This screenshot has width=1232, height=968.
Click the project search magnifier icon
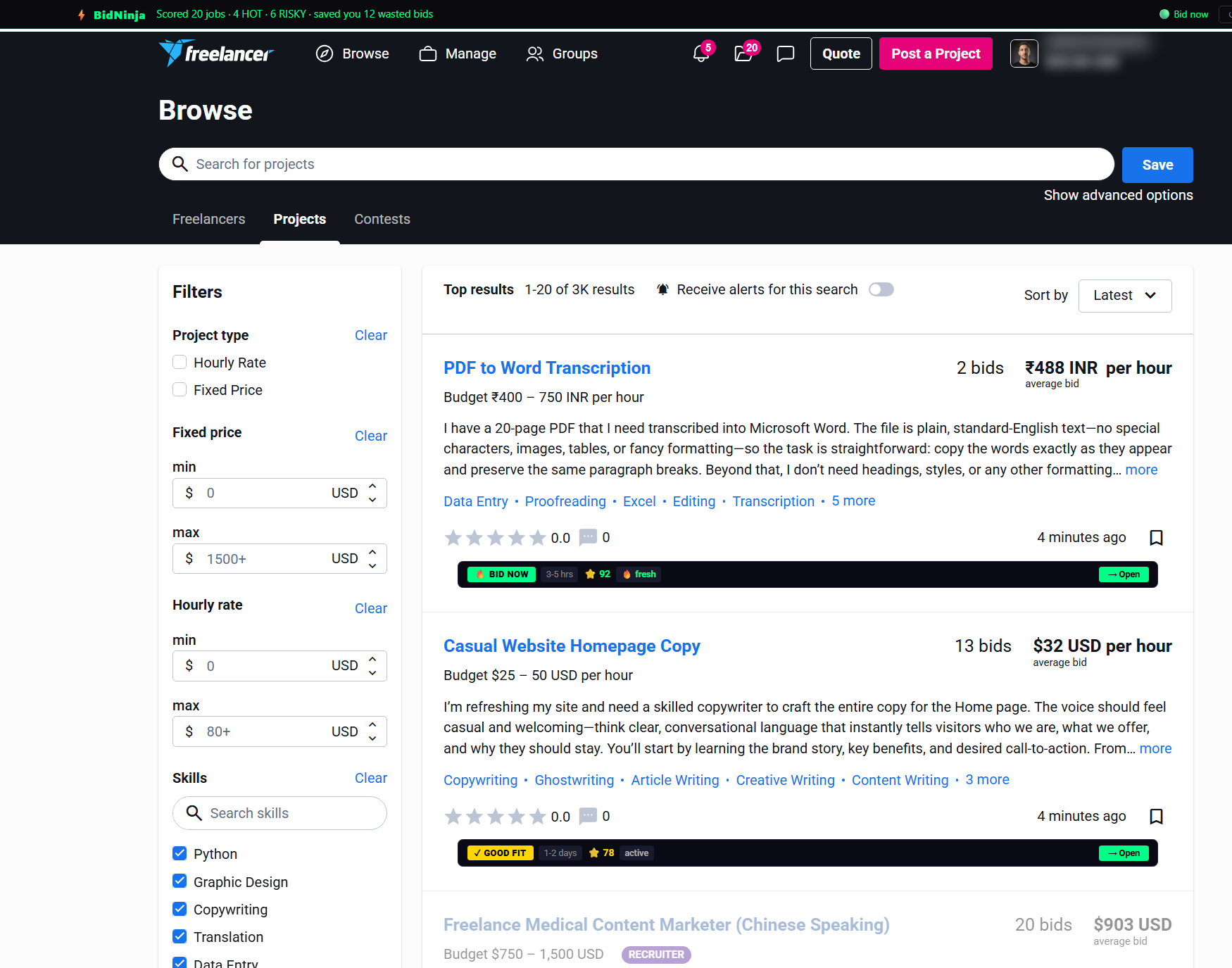180,164
